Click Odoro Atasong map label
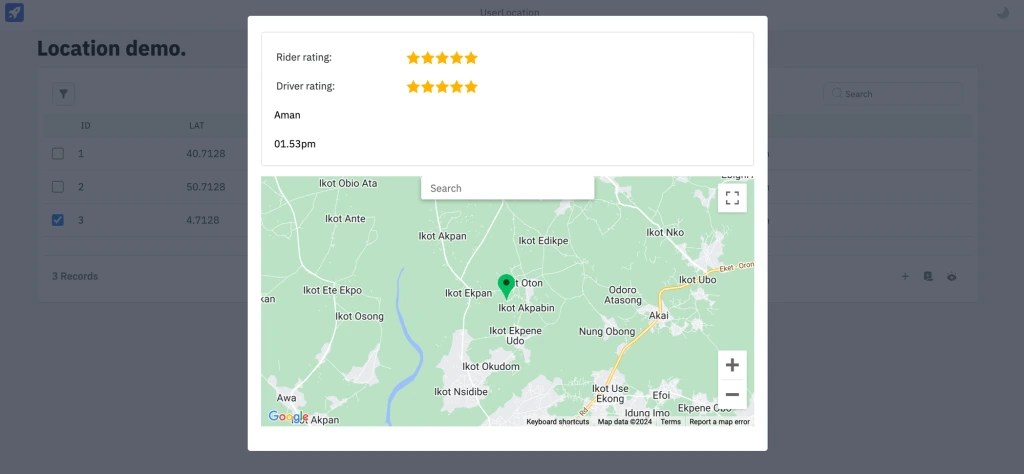Image resolution: width=1024 pixels, height=474 pixels. click(x=622, y=295)
